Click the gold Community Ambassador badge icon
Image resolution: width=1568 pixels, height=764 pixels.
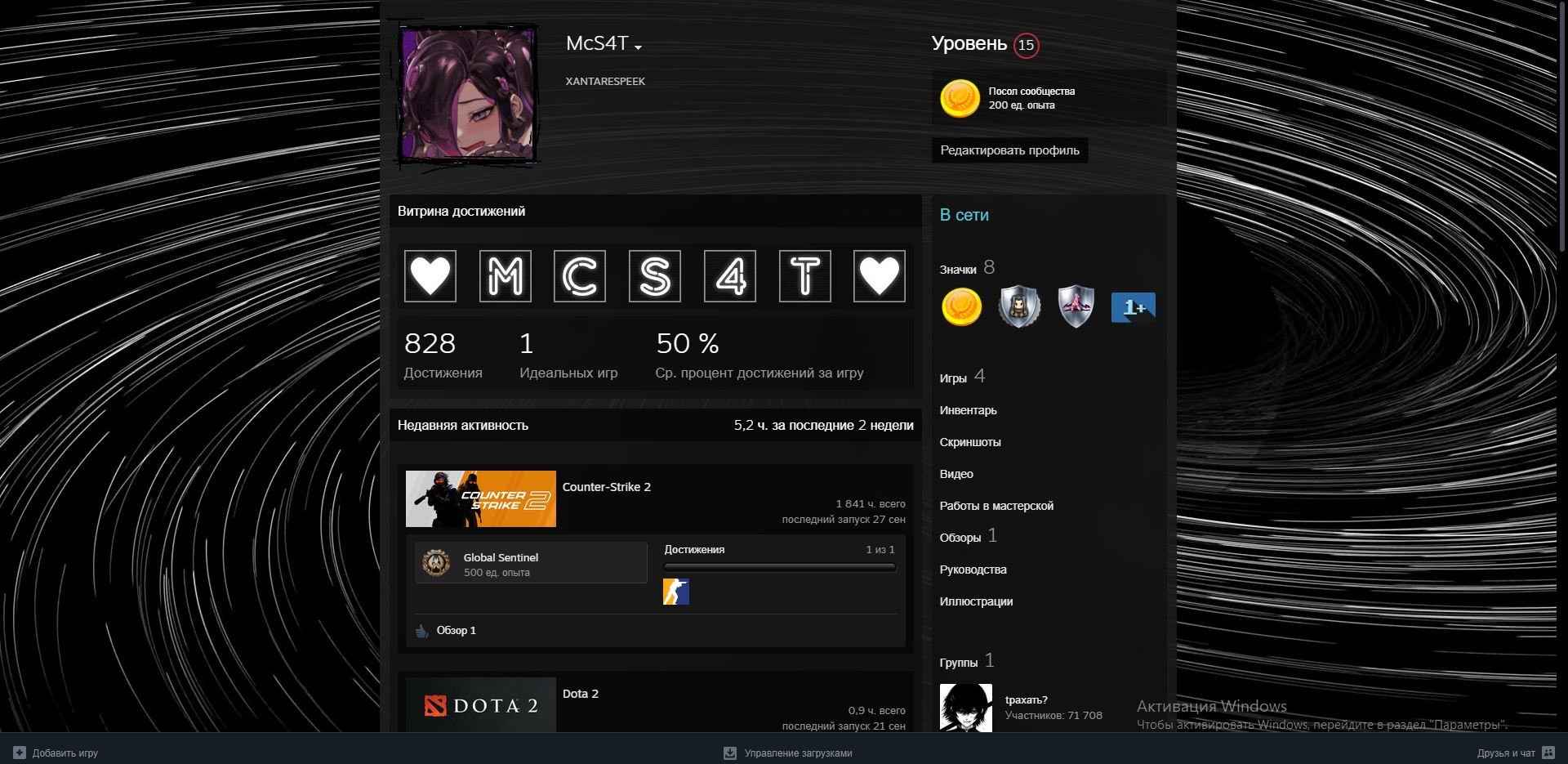point(960,99)
